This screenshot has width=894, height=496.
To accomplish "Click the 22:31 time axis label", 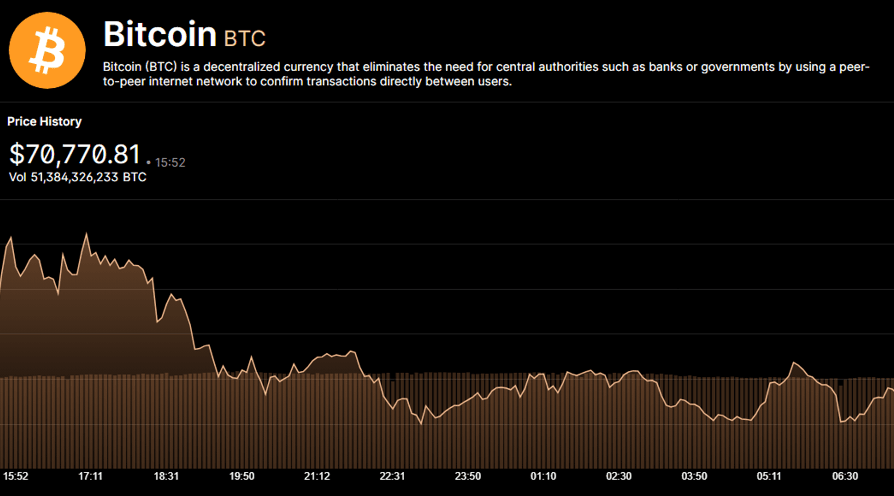I will pyautogui.click(x=392, y=476).
